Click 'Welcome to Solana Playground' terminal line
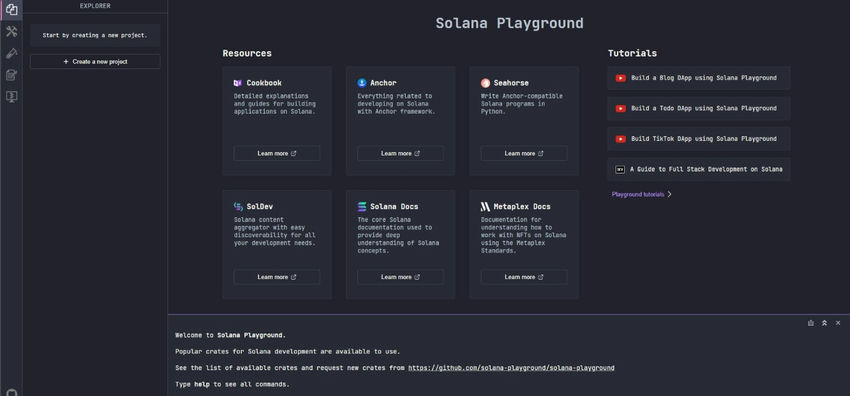 [x=230, y=335]
